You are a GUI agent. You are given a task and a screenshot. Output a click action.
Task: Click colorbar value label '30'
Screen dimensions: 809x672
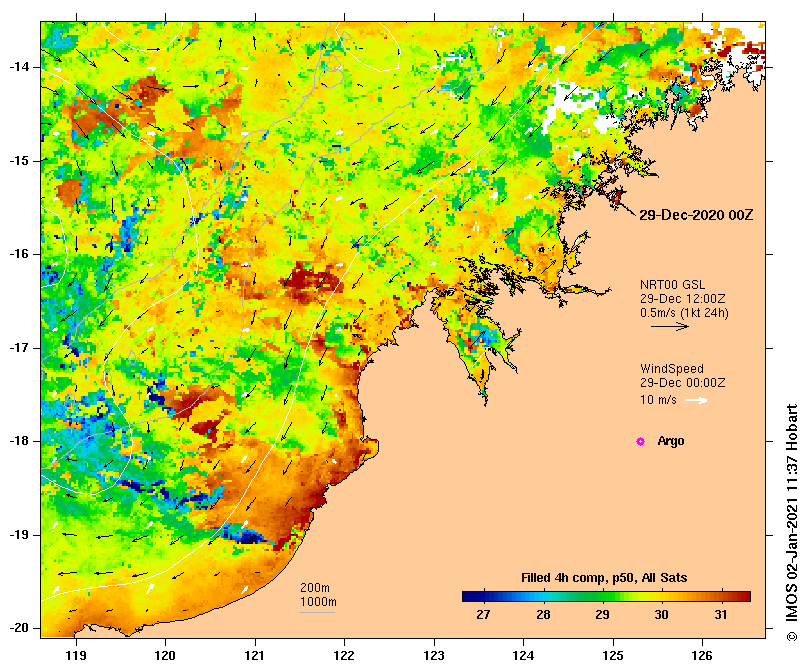tap(661, 615)
